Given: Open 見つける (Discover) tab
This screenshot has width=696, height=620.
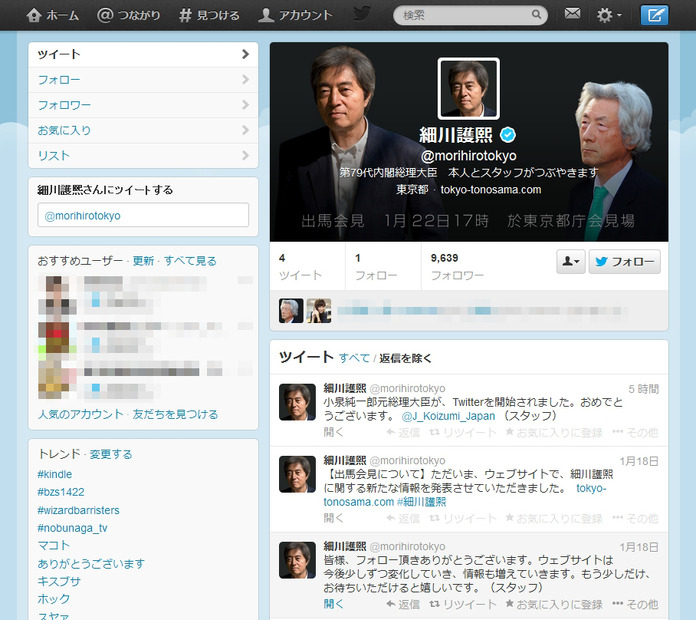Looking at the screenshot, I should click(209, 16).
